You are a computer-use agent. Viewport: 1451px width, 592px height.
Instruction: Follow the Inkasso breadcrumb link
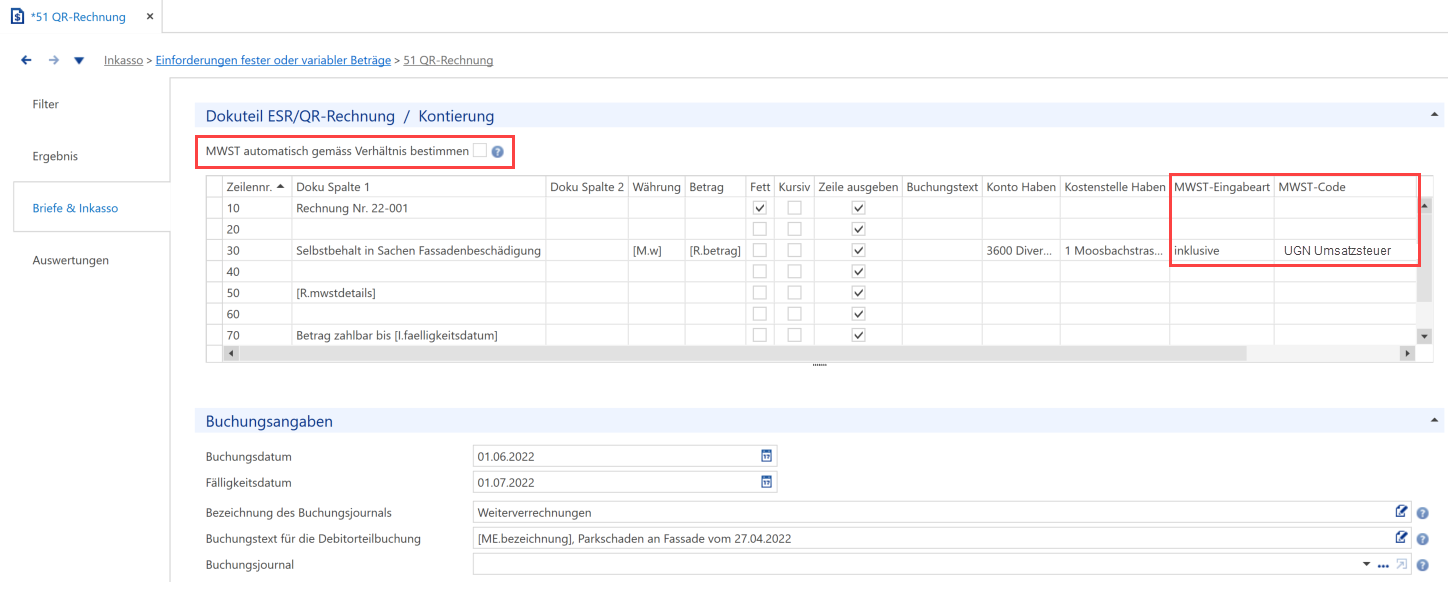[x=124, y=60]
